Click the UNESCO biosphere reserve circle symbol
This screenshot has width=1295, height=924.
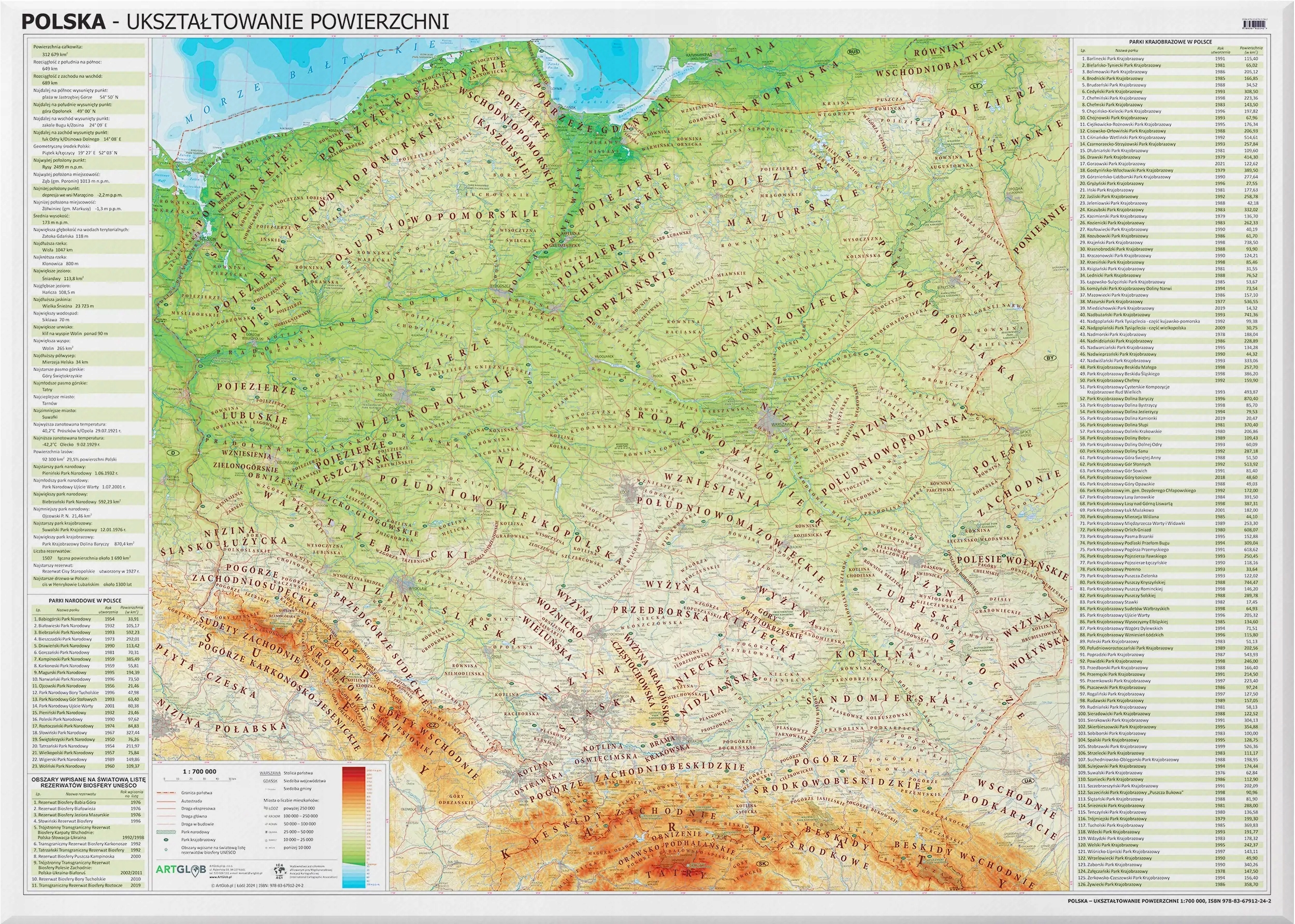coord(166,849)
